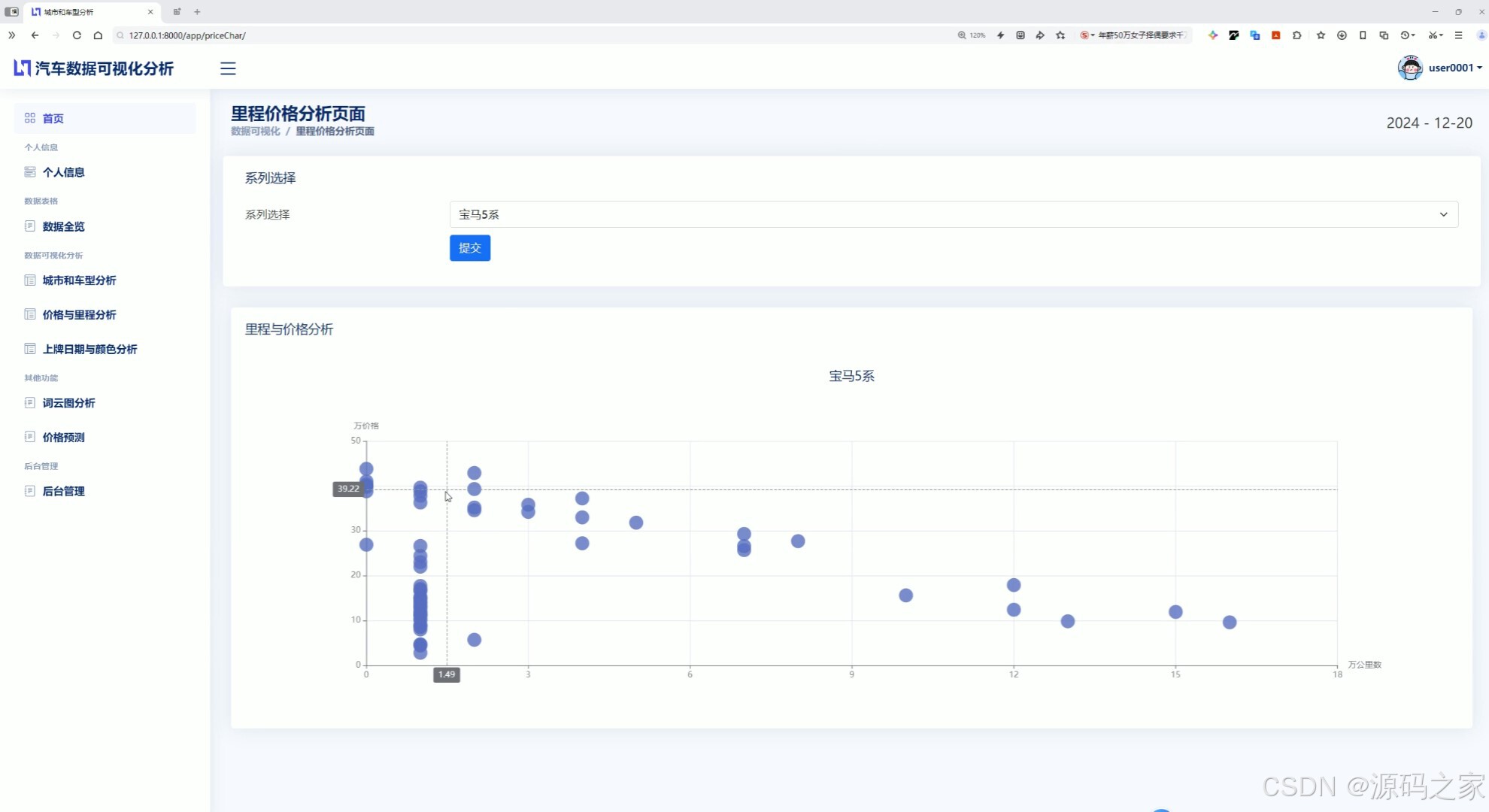Image resolution: width=1489 pixels, height=812 pixels.
Task: Click the scatter point at 16 万公里
Action: (x=1230, y=623)
